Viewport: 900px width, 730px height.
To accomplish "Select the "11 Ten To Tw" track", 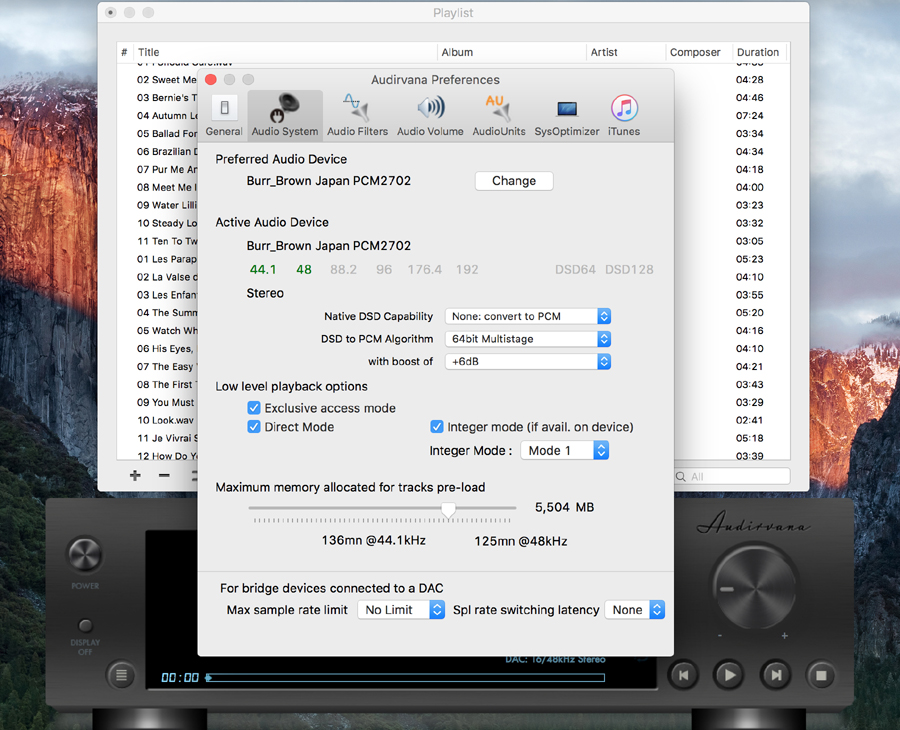I will pos(166,241).
